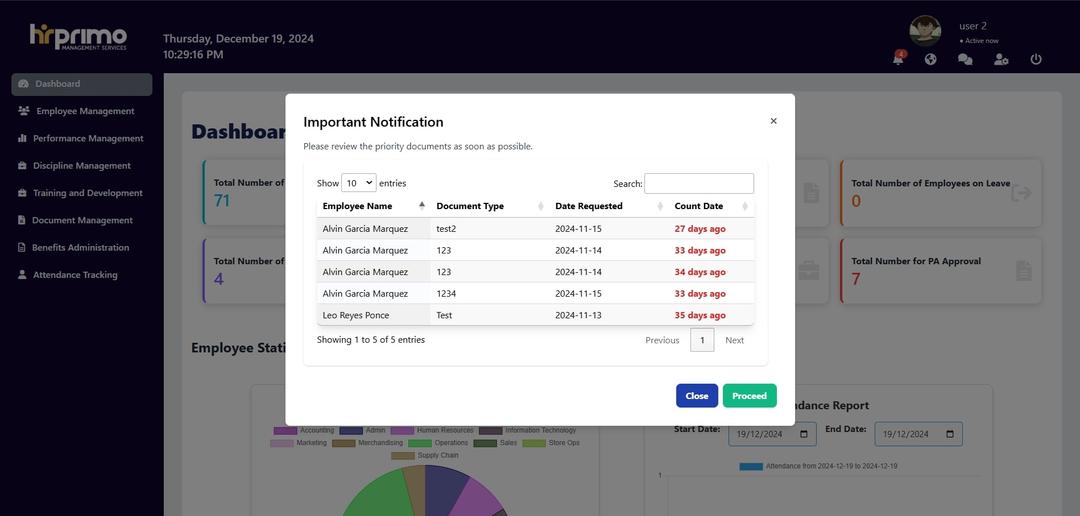Sort table by Employee Name column

(x=374, y=206)
